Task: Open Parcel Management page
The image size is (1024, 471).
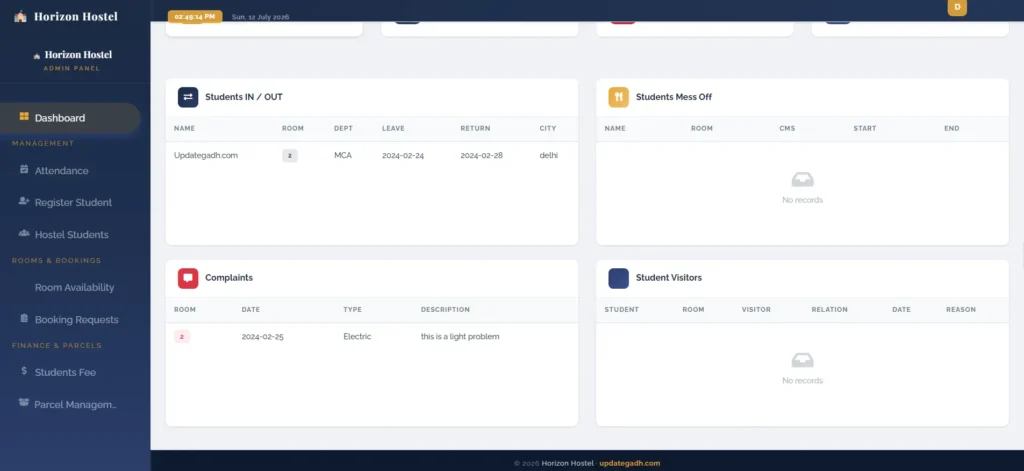Action: coord(70,404)
